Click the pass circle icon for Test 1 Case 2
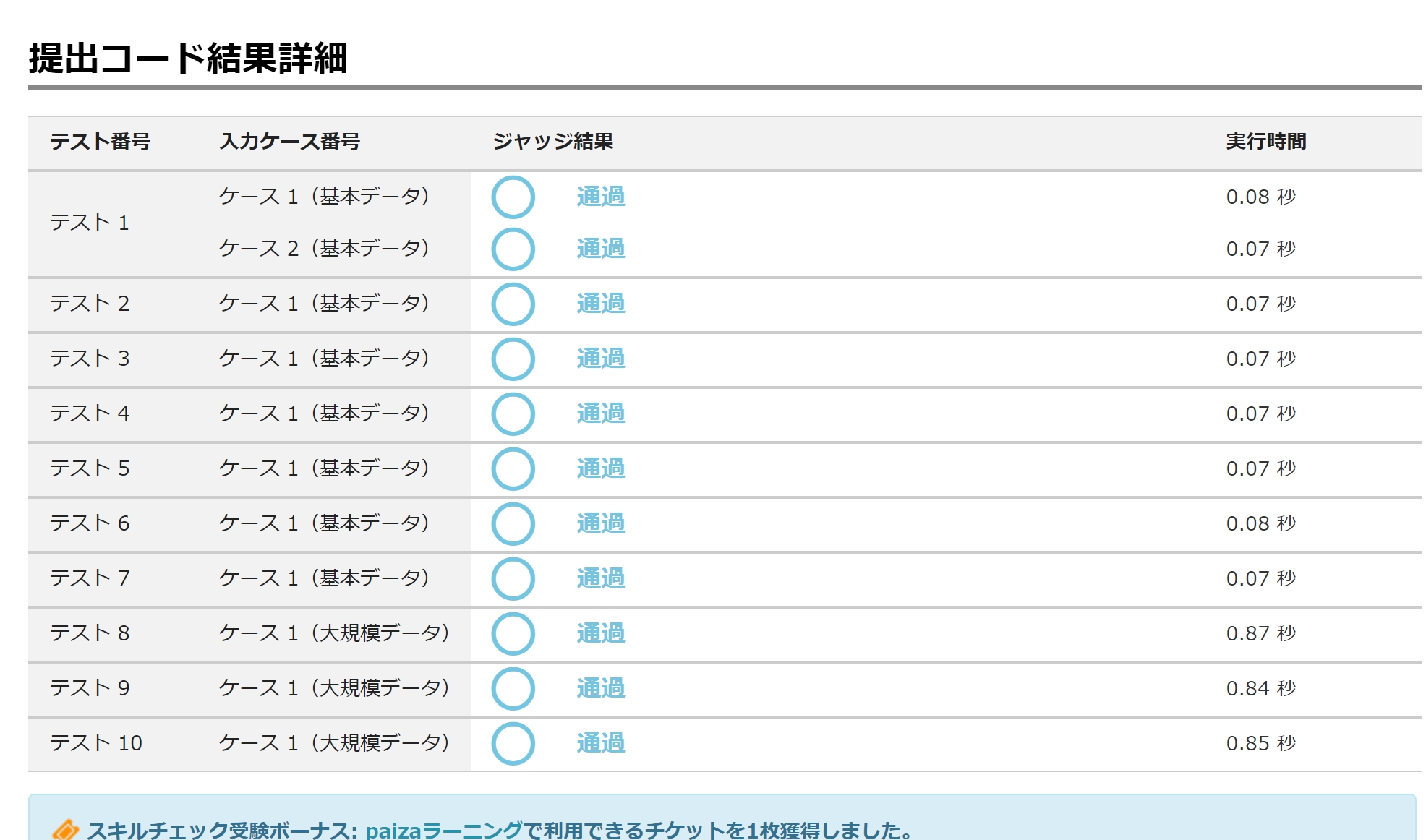1426x840 pixels. pos(513,249)
